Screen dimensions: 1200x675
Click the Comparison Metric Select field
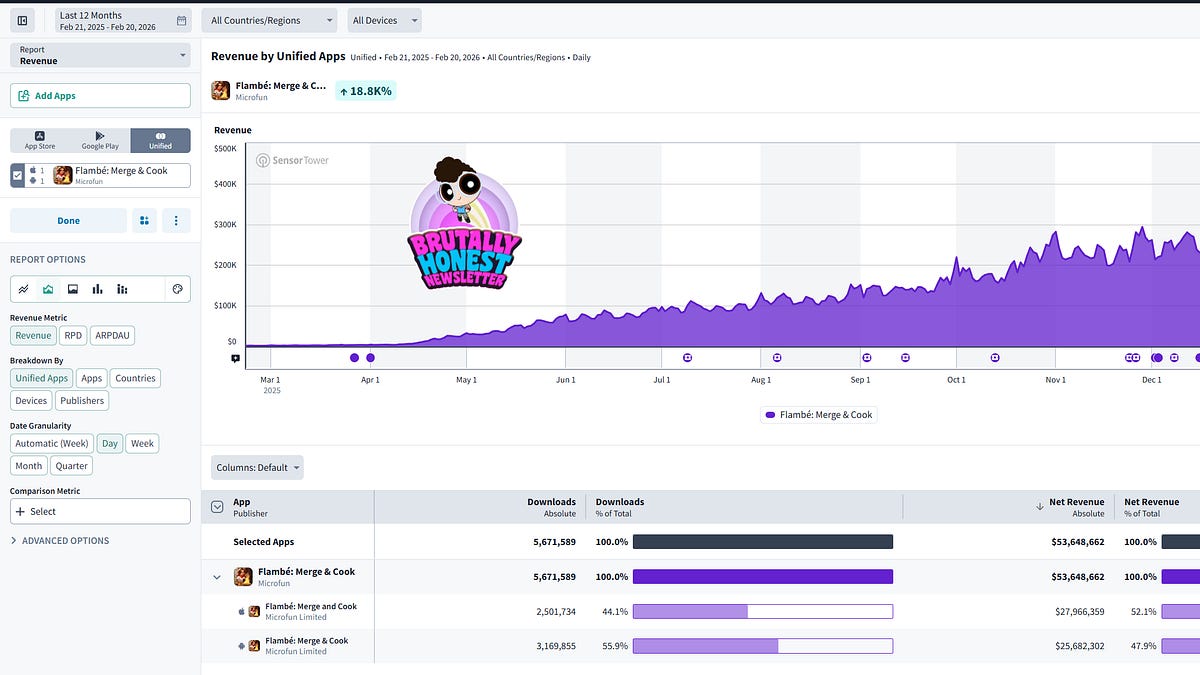[x=100, y=511]
